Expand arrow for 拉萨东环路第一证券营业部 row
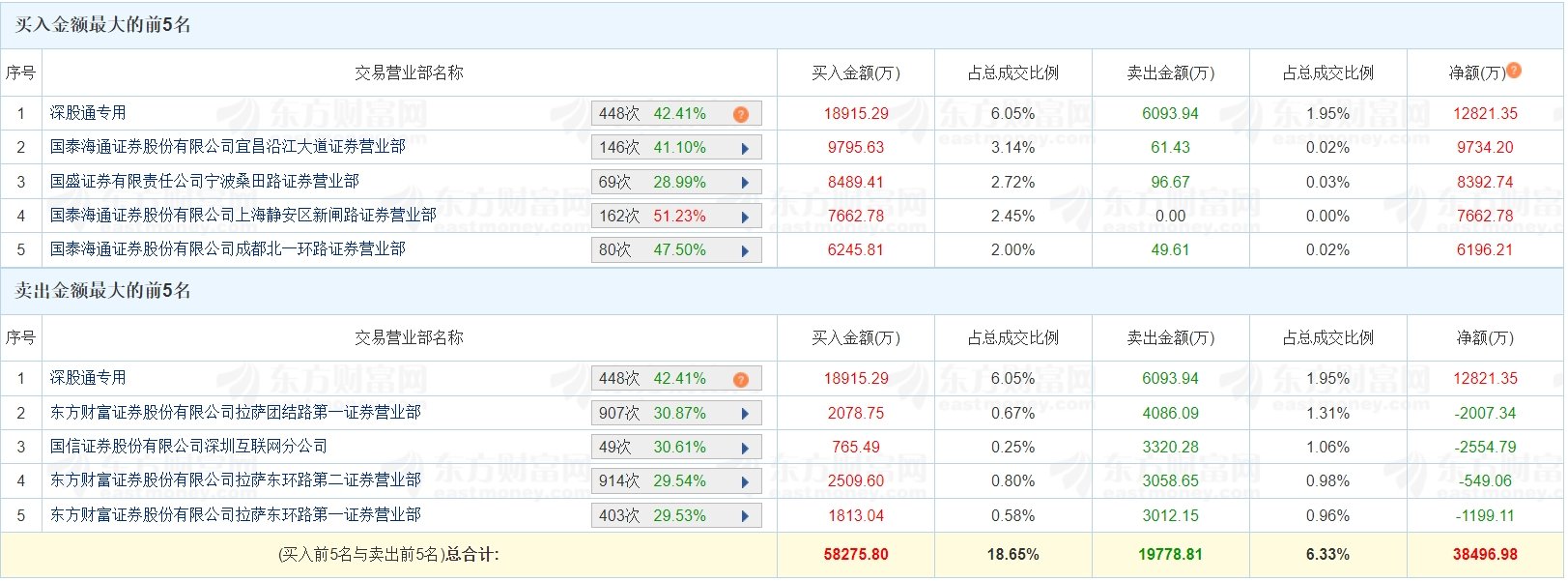 (x=745, y=516)
